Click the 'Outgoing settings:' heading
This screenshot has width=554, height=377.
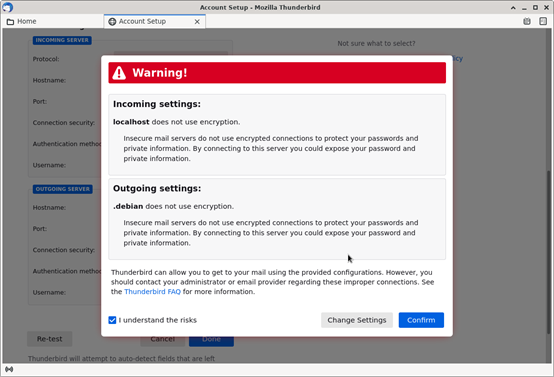[157, 188]
